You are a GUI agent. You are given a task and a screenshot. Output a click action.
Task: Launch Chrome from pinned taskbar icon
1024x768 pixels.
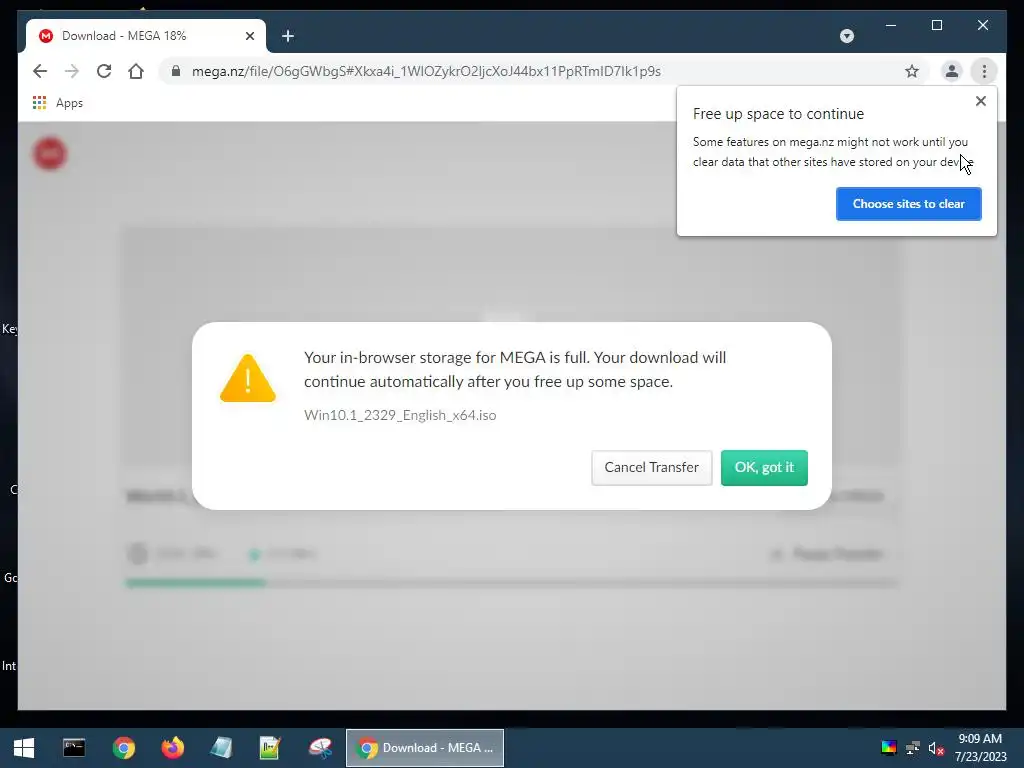coord(123,748)
